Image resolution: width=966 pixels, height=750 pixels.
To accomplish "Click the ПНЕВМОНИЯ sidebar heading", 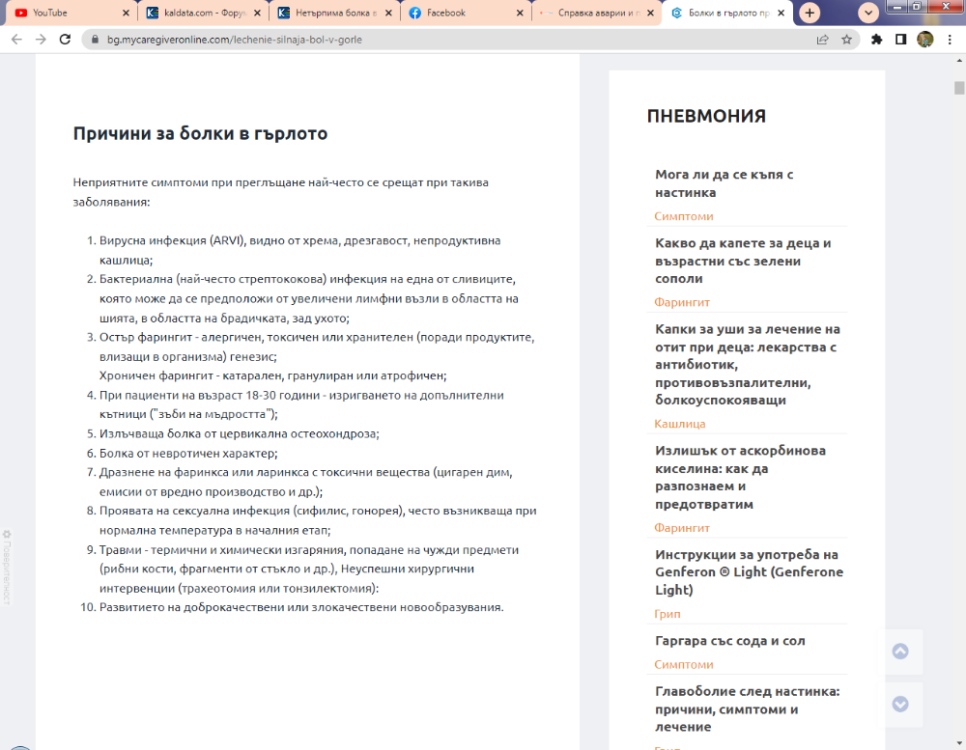I will click(706, 116).
